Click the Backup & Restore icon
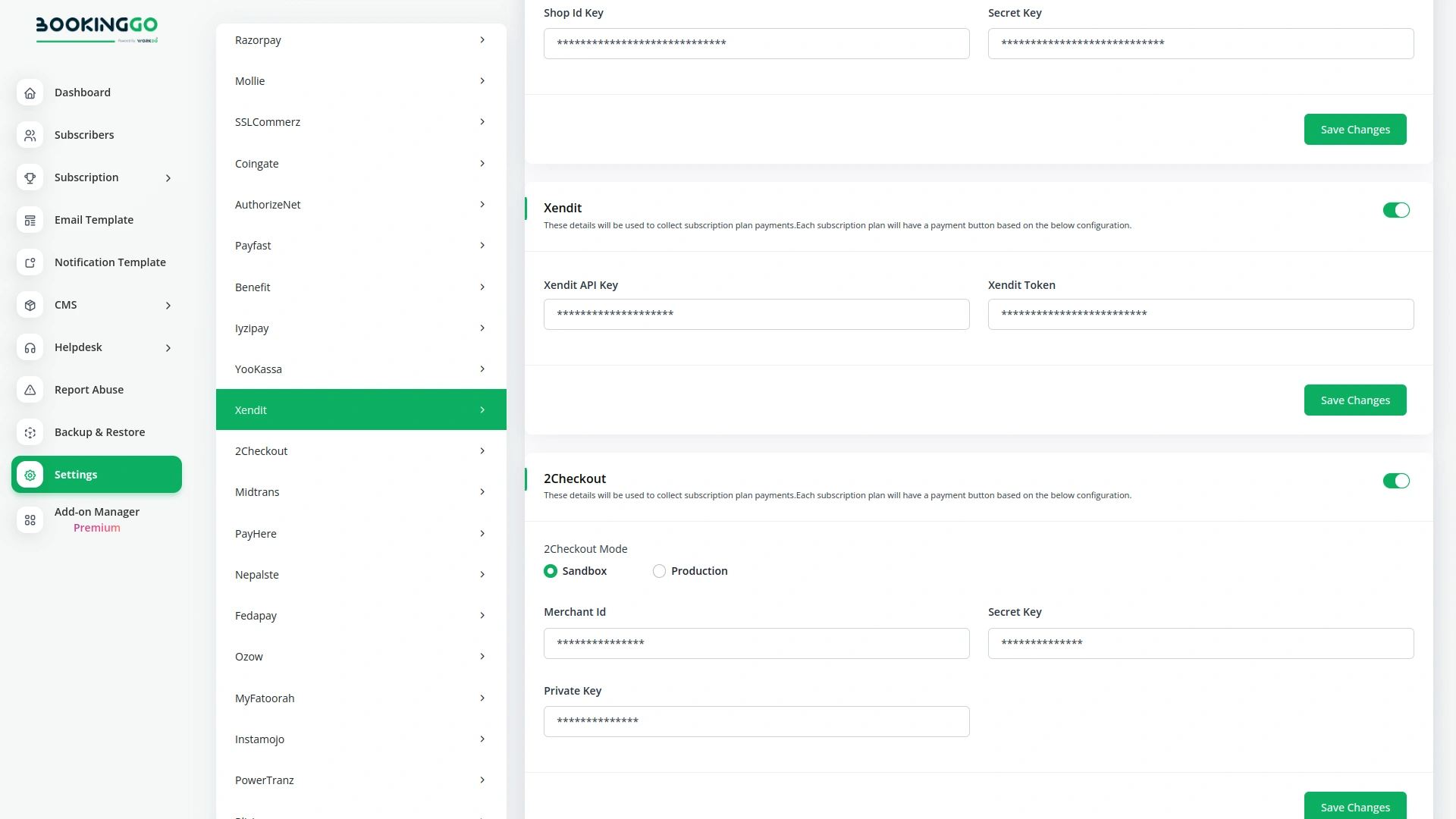This screenshot has height=819, width=1456. coord(30,432)
